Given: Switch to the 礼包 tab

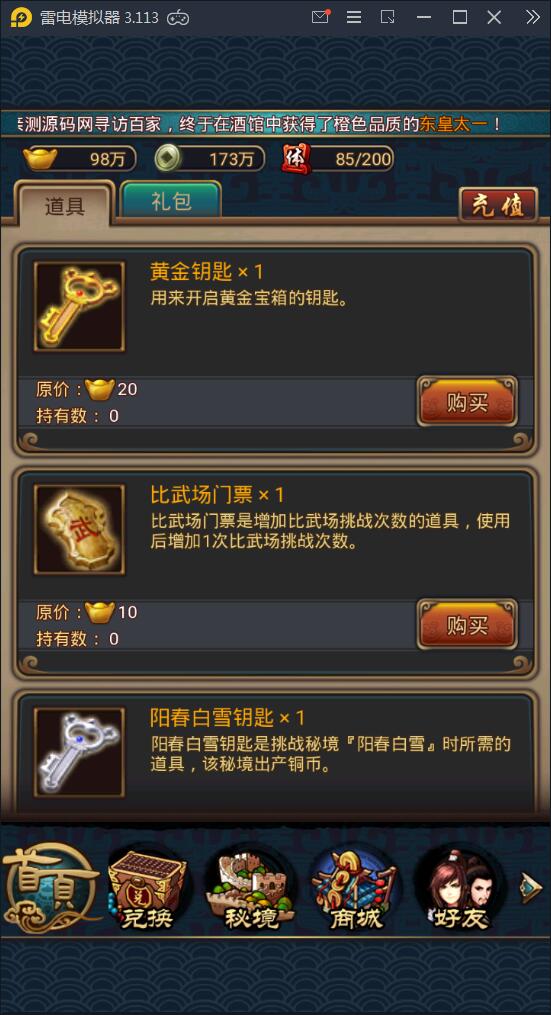Looking at the screenshot, I should 172,201.
